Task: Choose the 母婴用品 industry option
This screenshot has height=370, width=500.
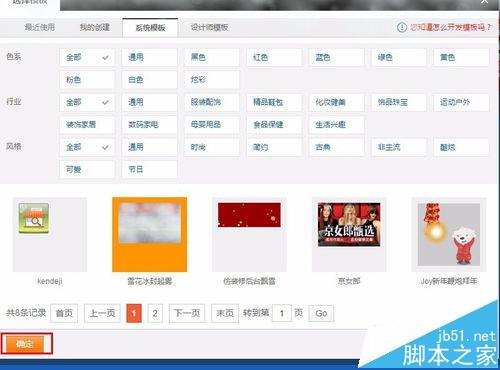Action: coord(212,125)
